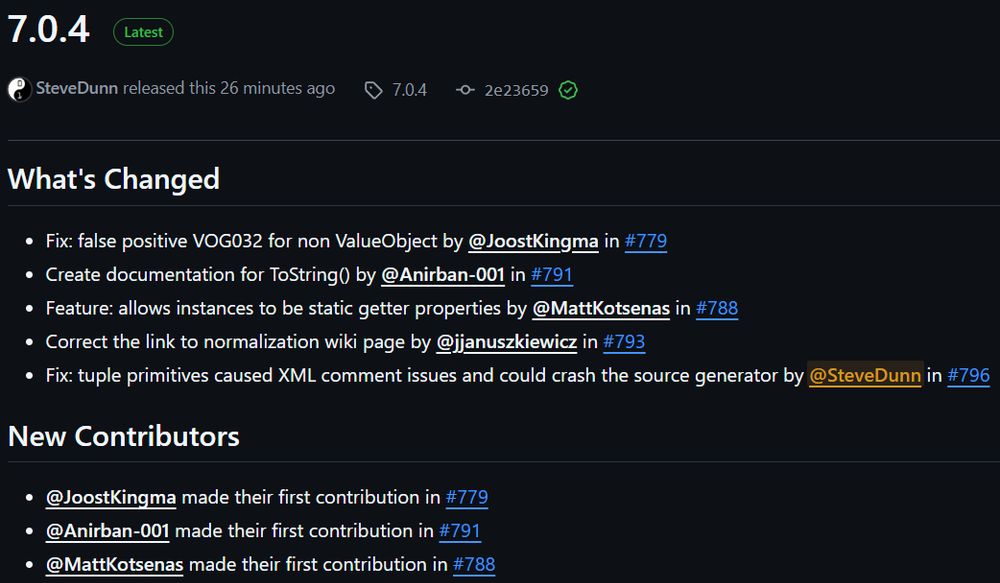
Task: Visit @MattKotsenas profile in What's Changed
Action: (x=601, y=308)
